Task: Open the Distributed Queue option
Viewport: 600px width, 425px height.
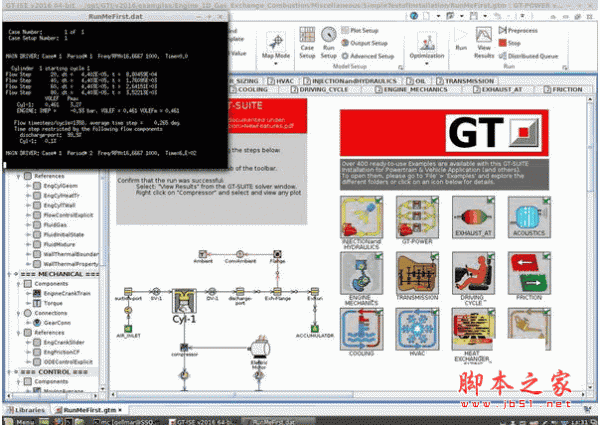Action: pyautogui.click(x=528, y=56)
